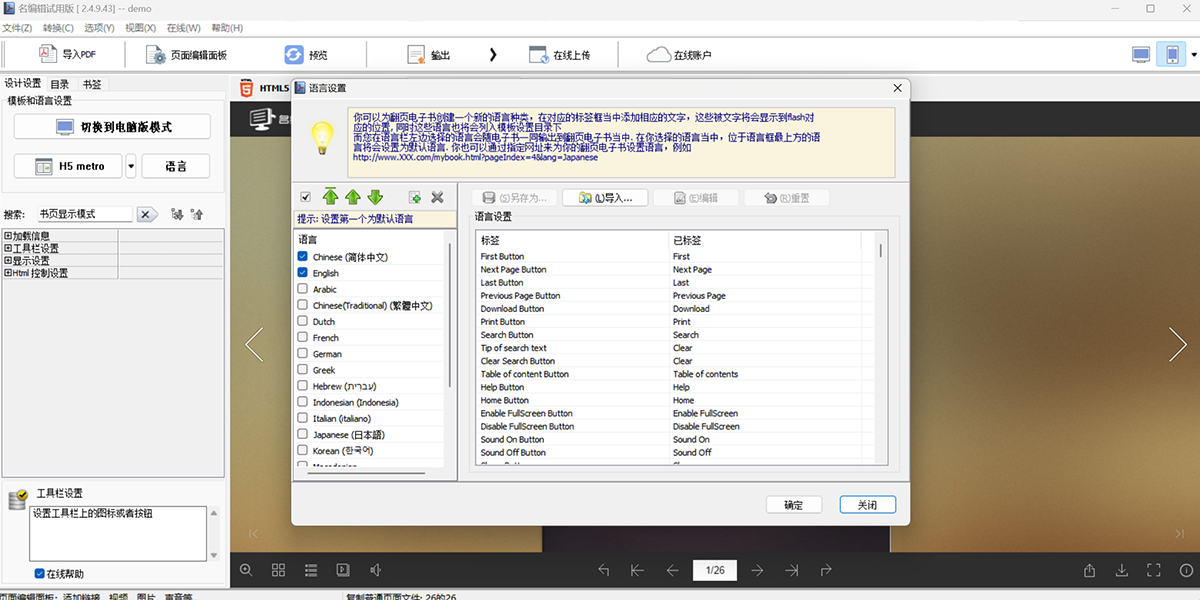This screenshot has height=600, width=1200.
Task: Move selected language to top with double-bar green arrow
Action: tap(331, 197)
